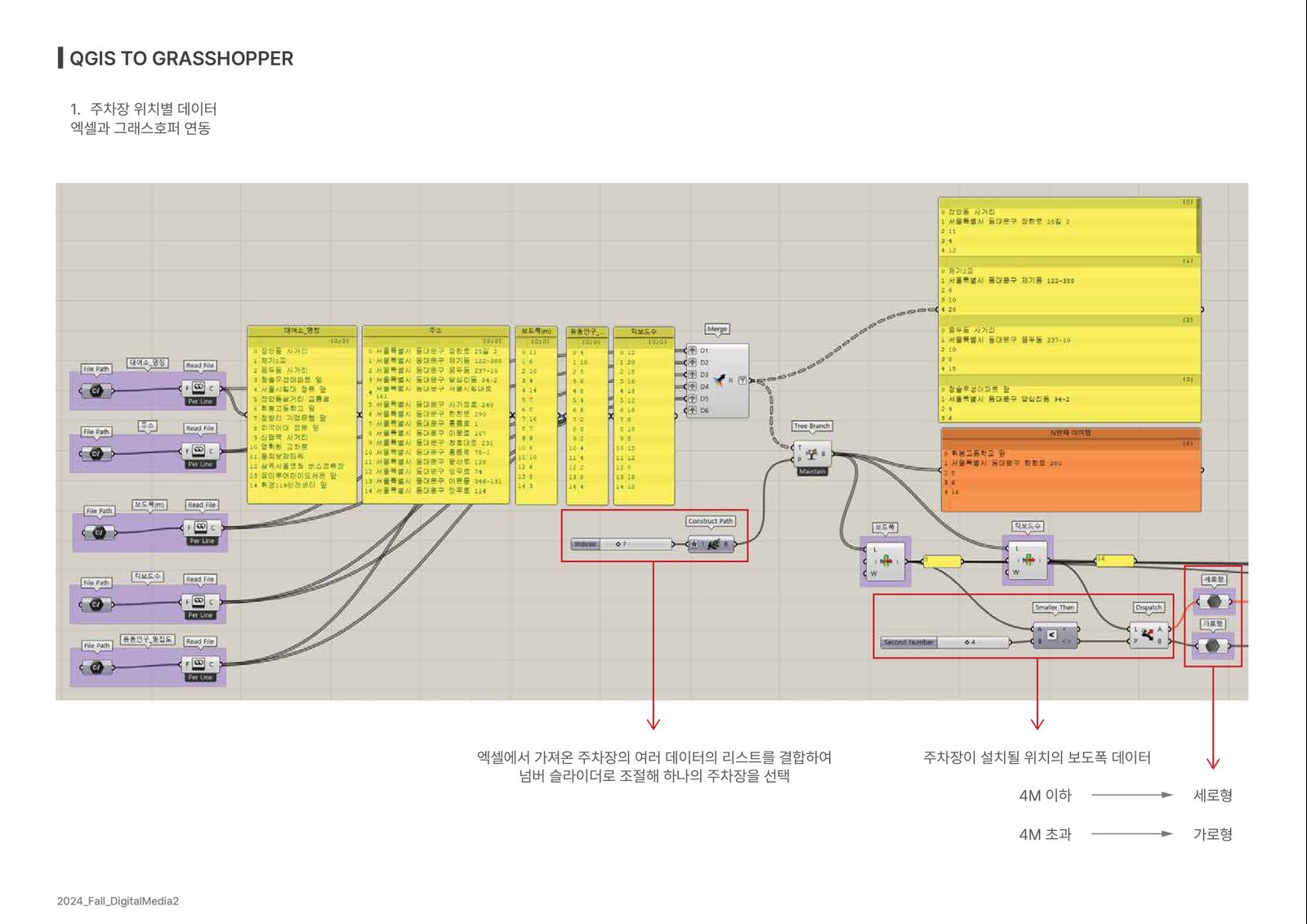This screenshot has height=924, width=1307.
Task: Click the 'QGIS TO GRASSHOPPER' heading
Action: (x=181, y=58)
